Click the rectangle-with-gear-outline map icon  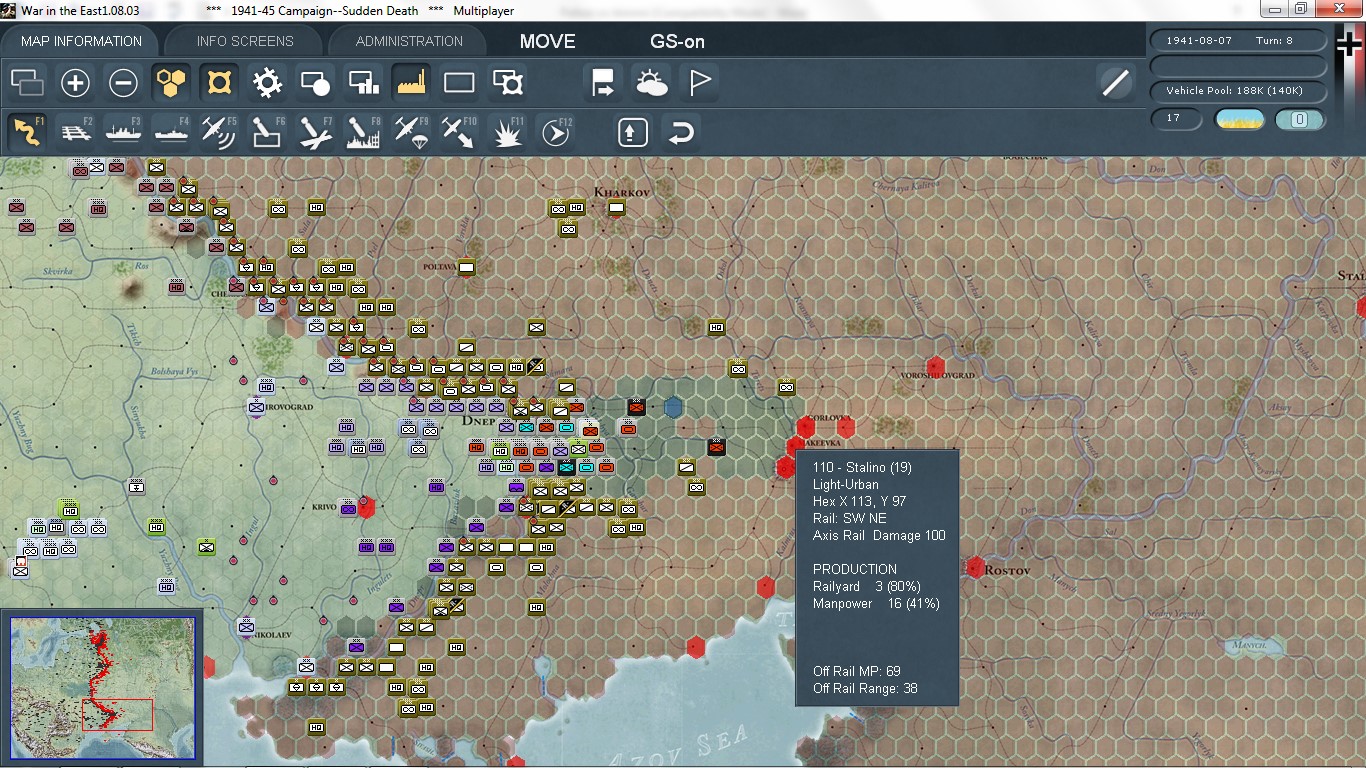pos(508,82)
